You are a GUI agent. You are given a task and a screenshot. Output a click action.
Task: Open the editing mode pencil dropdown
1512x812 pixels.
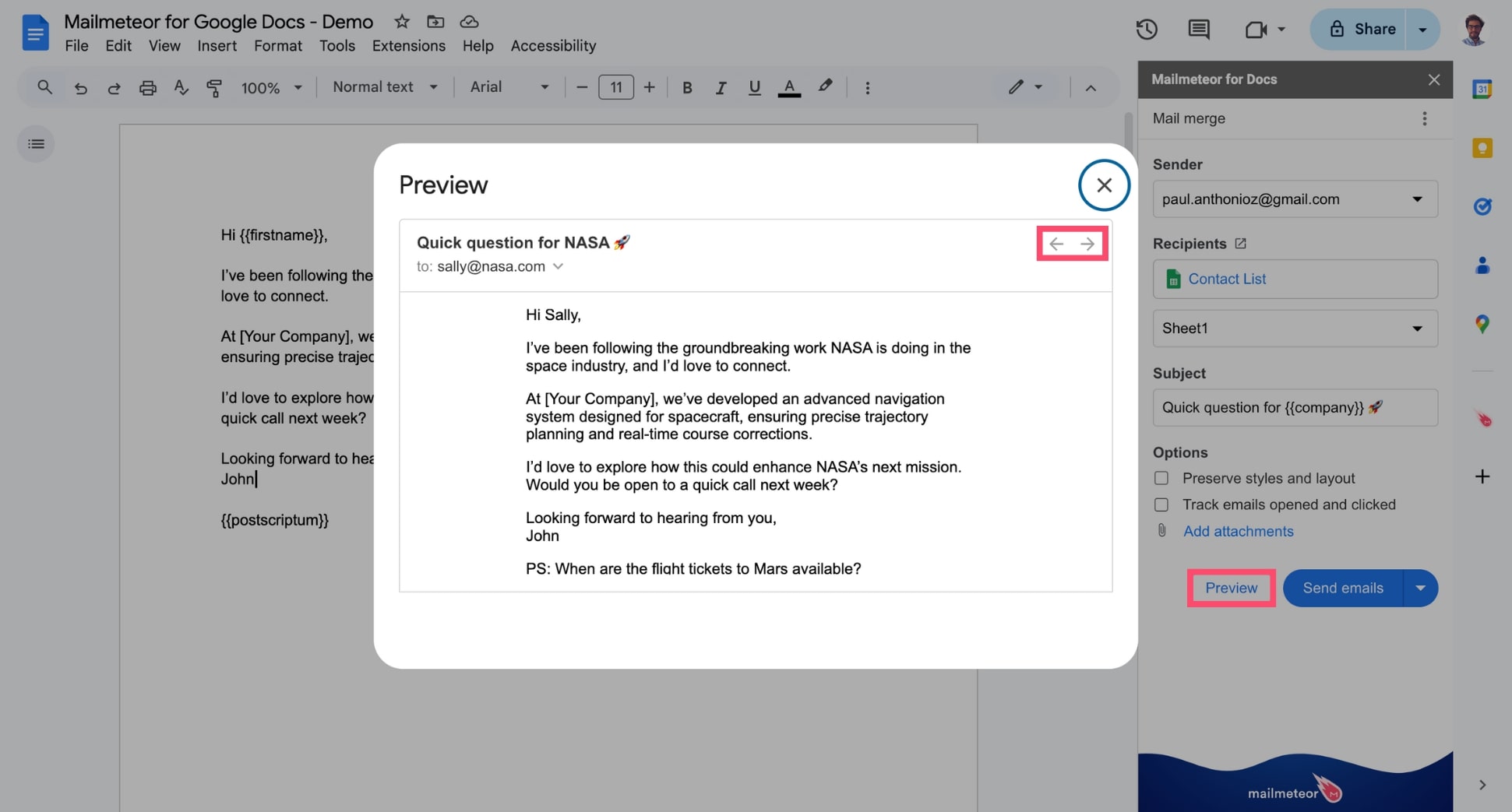coord(1025,87)
